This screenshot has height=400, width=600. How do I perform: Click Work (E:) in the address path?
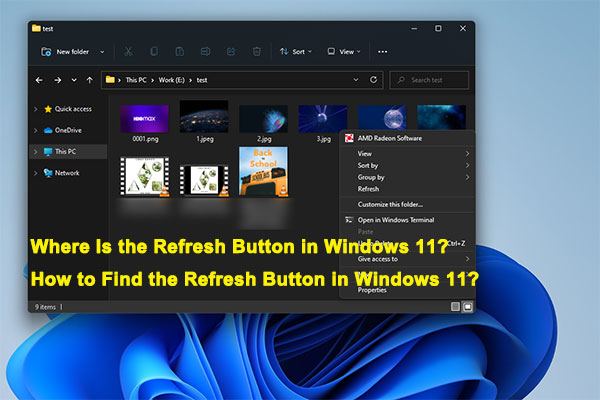click(171, 80)
